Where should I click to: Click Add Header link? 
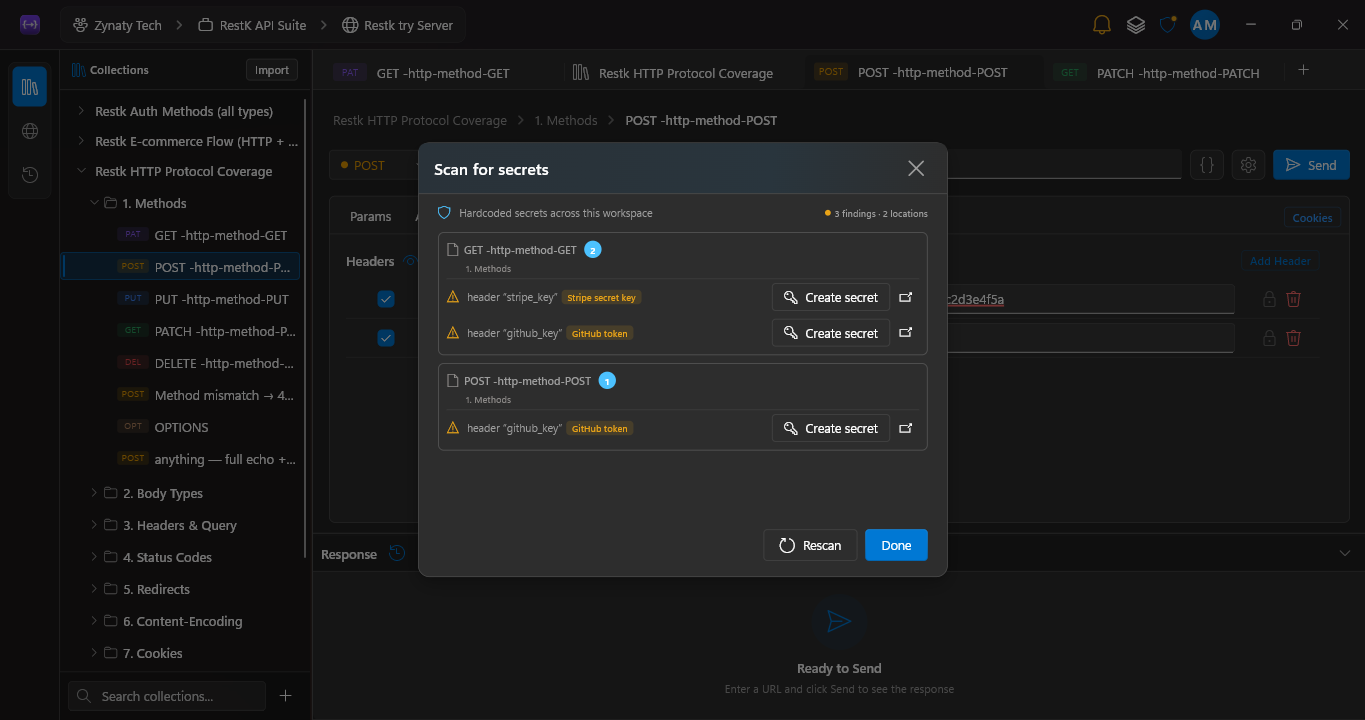1280,261
